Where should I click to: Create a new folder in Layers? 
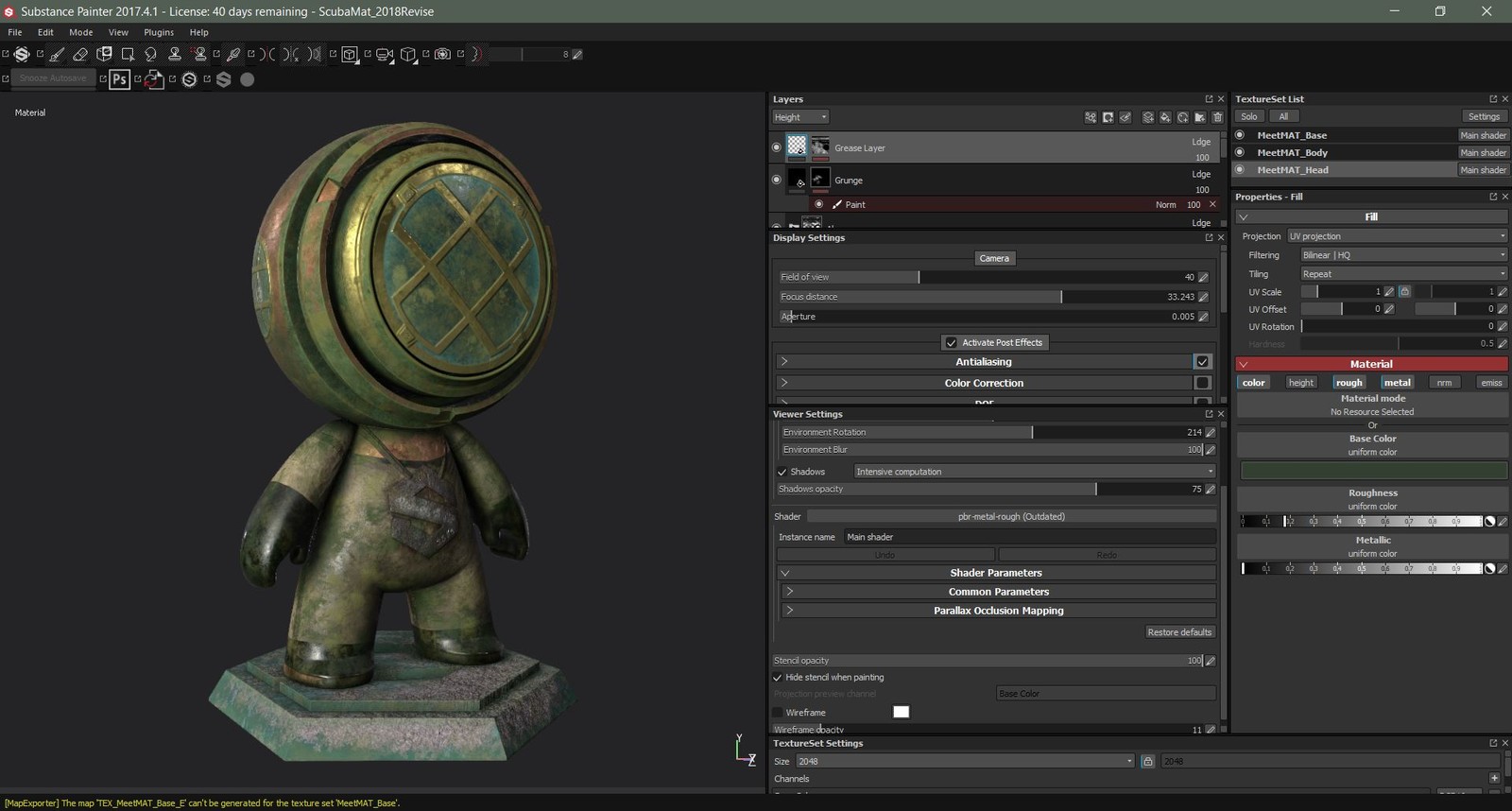1200,117
